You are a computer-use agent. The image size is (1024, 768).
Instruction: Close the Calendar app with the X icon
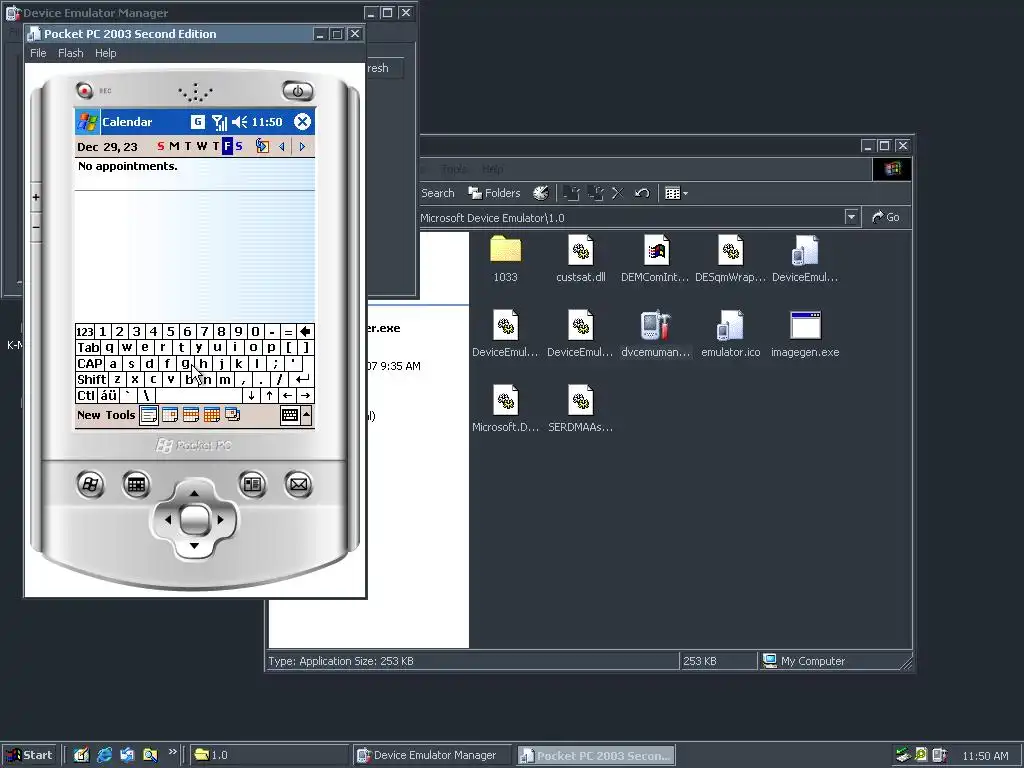pos(302,121)
